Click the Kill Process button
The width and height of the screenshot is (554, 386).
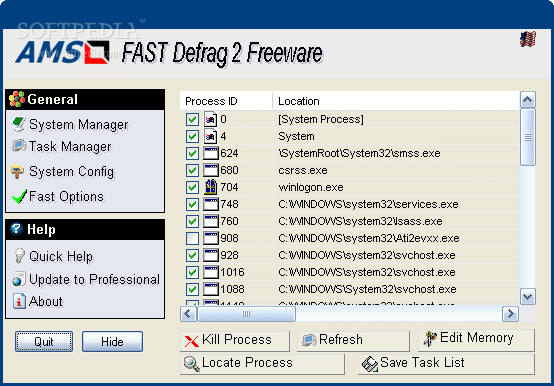point(235,340)
